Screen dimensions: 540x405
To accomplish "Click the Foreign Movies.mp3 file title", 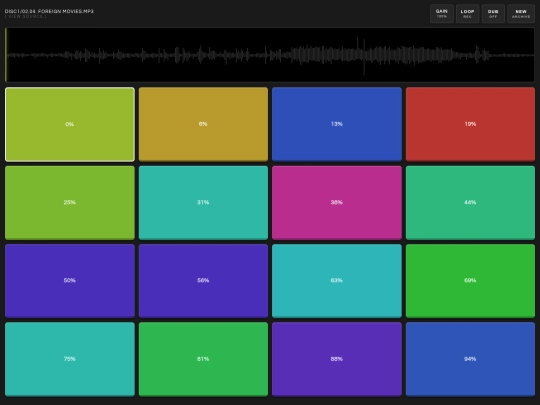I will click(49, 11).
